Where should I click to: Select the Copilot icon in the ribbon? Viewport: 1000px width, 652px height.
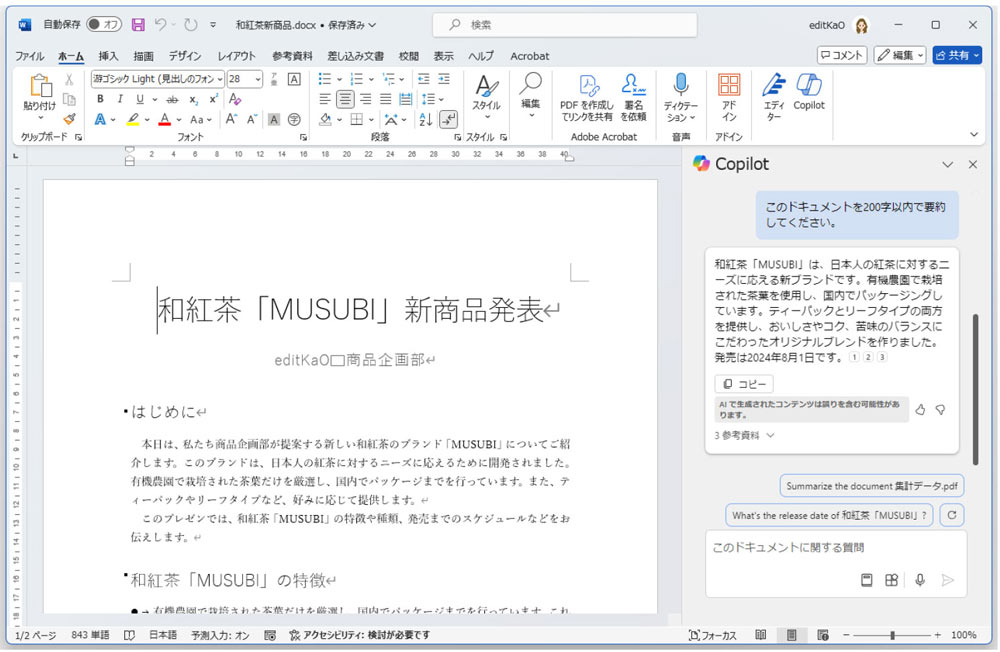point(808,95)
